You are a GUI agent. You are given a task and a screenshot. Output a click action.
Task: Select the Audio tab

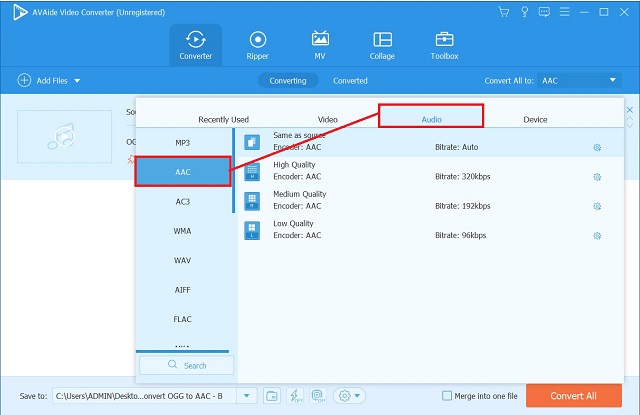click(x=431, y=116)
